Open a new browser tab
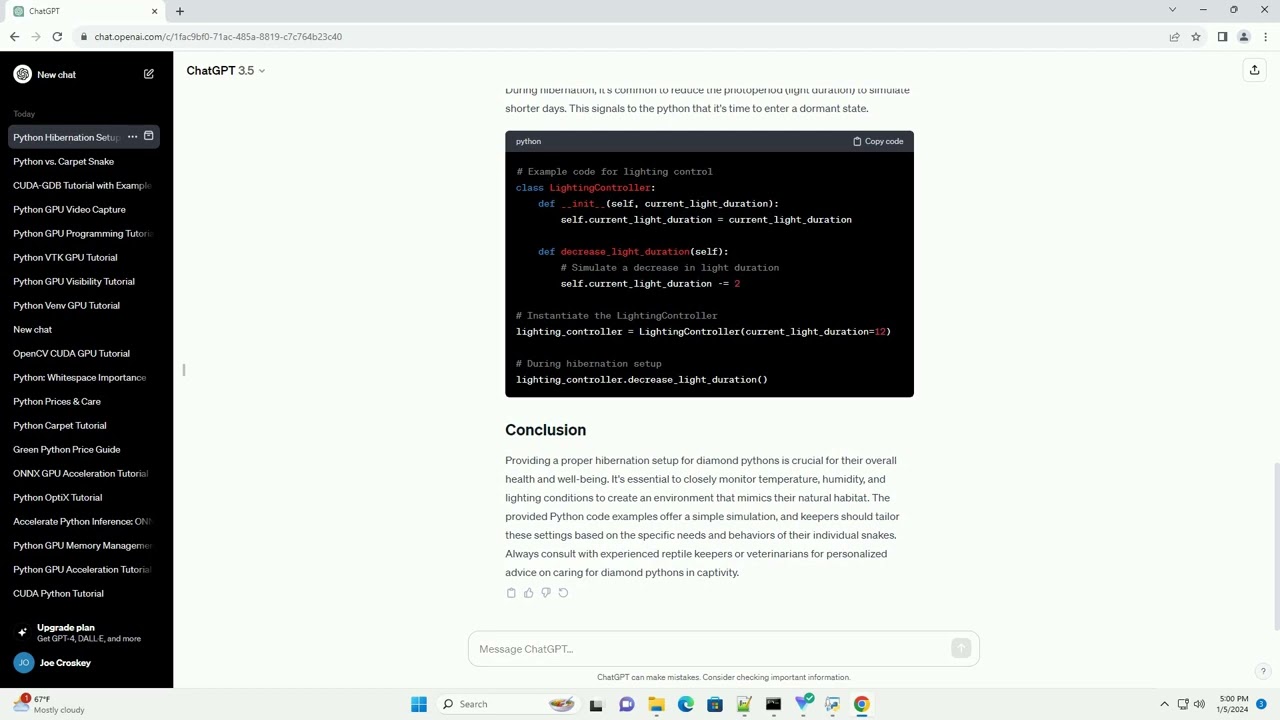Viewport: 1280px width, 720px height. tap(180, 11)
